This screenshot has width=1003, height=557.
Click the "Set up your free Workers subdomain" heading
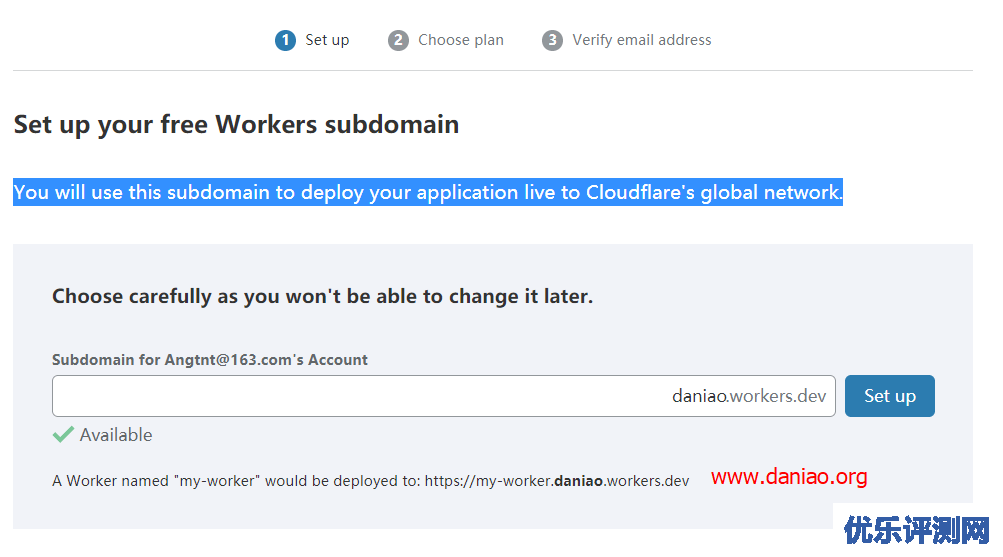point(236,124)
